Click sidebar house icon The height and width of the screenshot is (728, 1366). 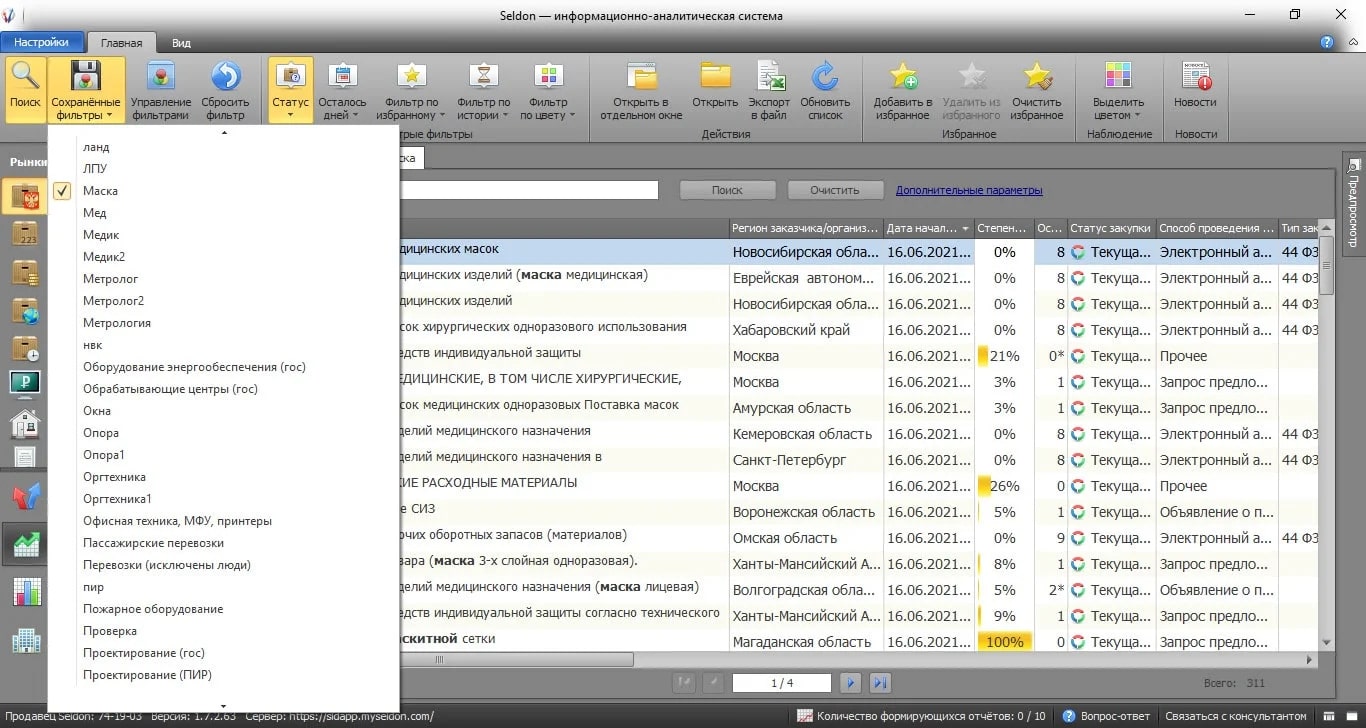(24, 423)
